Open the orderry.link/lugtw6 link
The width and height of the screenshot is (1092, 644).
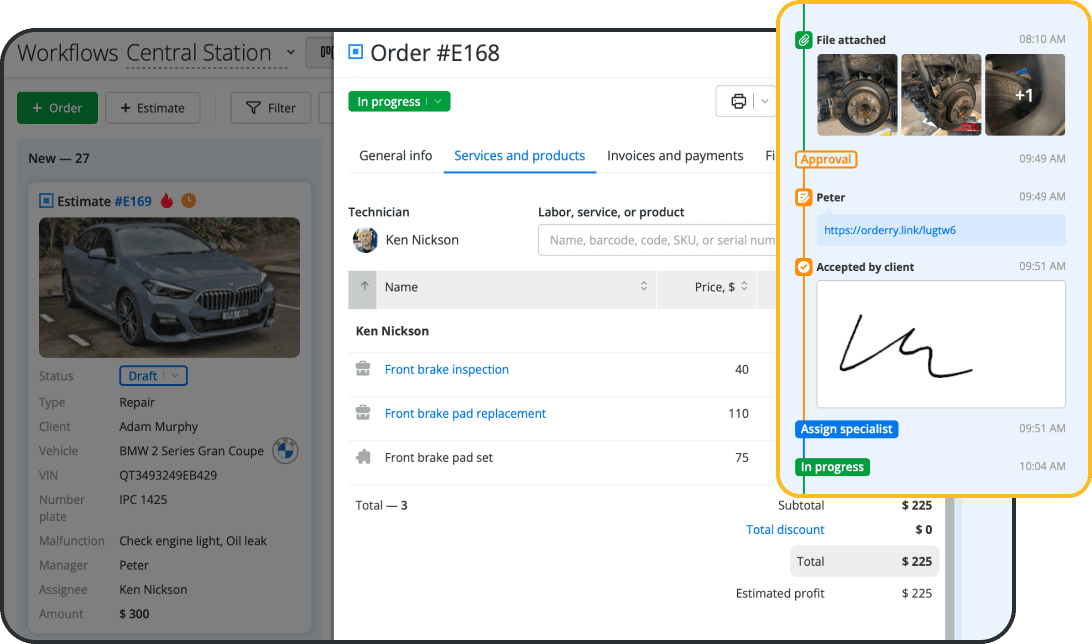(x=889, y=230)
